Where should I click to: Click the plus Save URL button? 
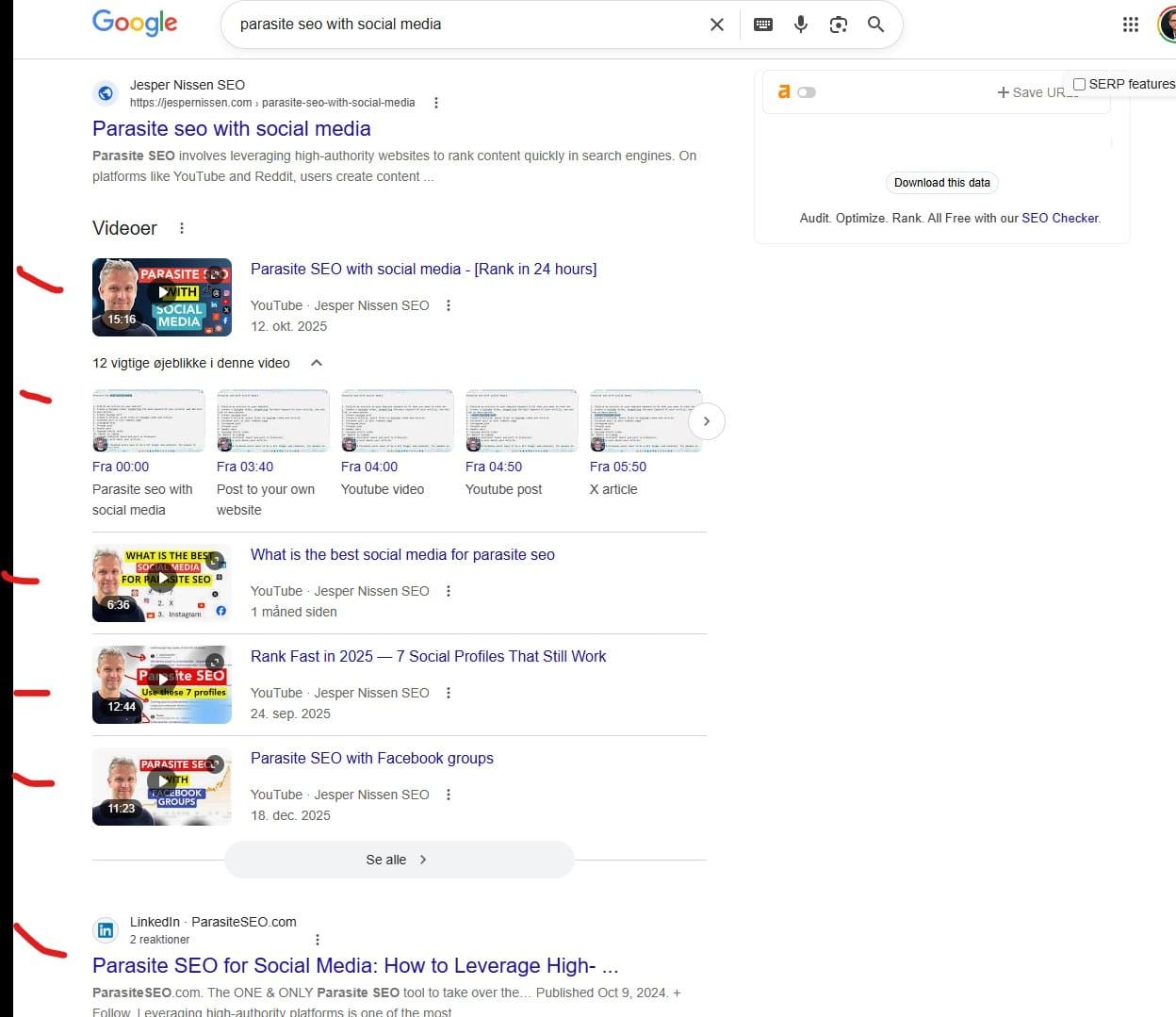[1037, 92]
